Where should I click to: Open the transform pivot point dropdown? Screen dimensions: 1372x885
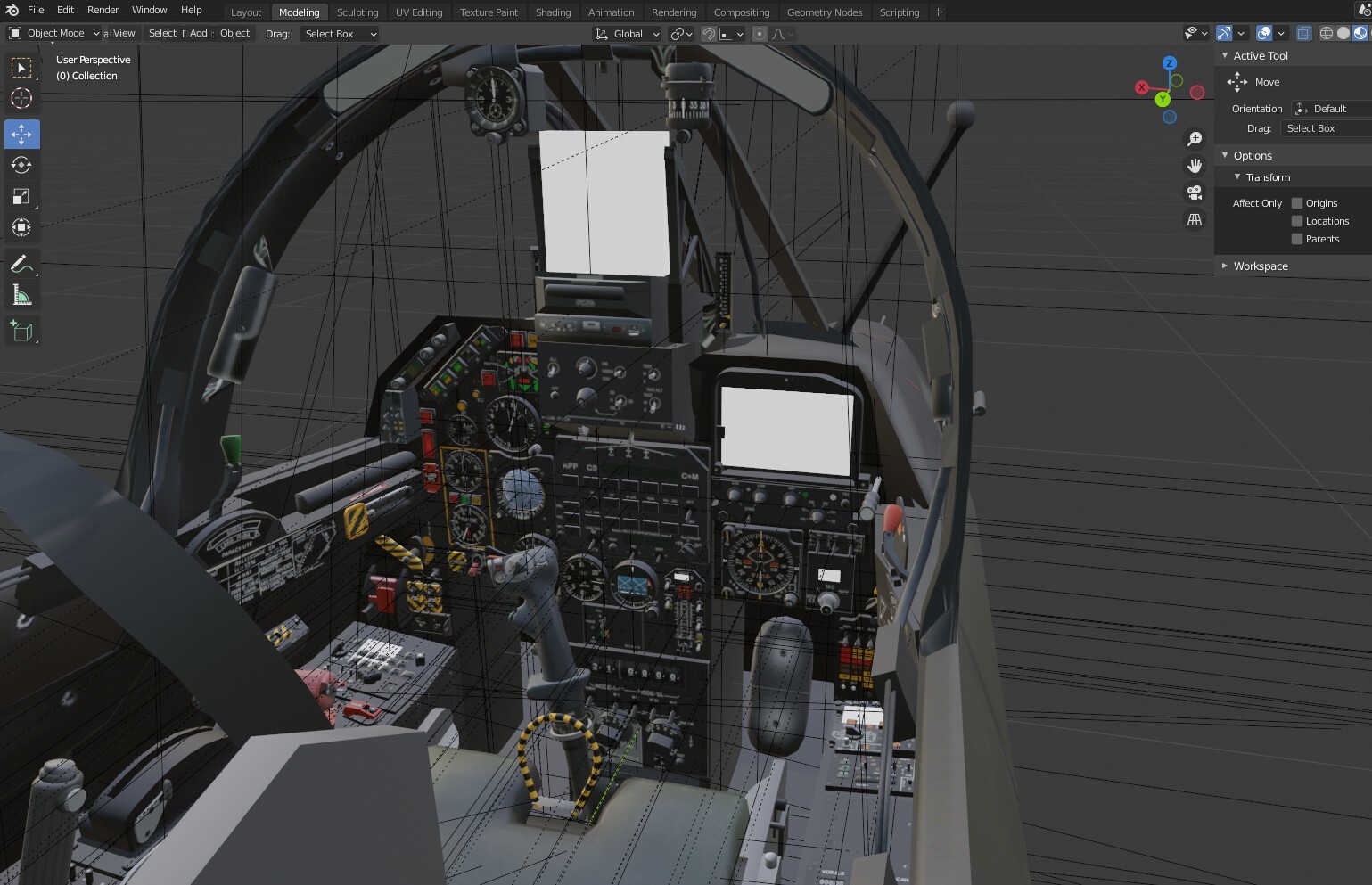click(682, 34)
